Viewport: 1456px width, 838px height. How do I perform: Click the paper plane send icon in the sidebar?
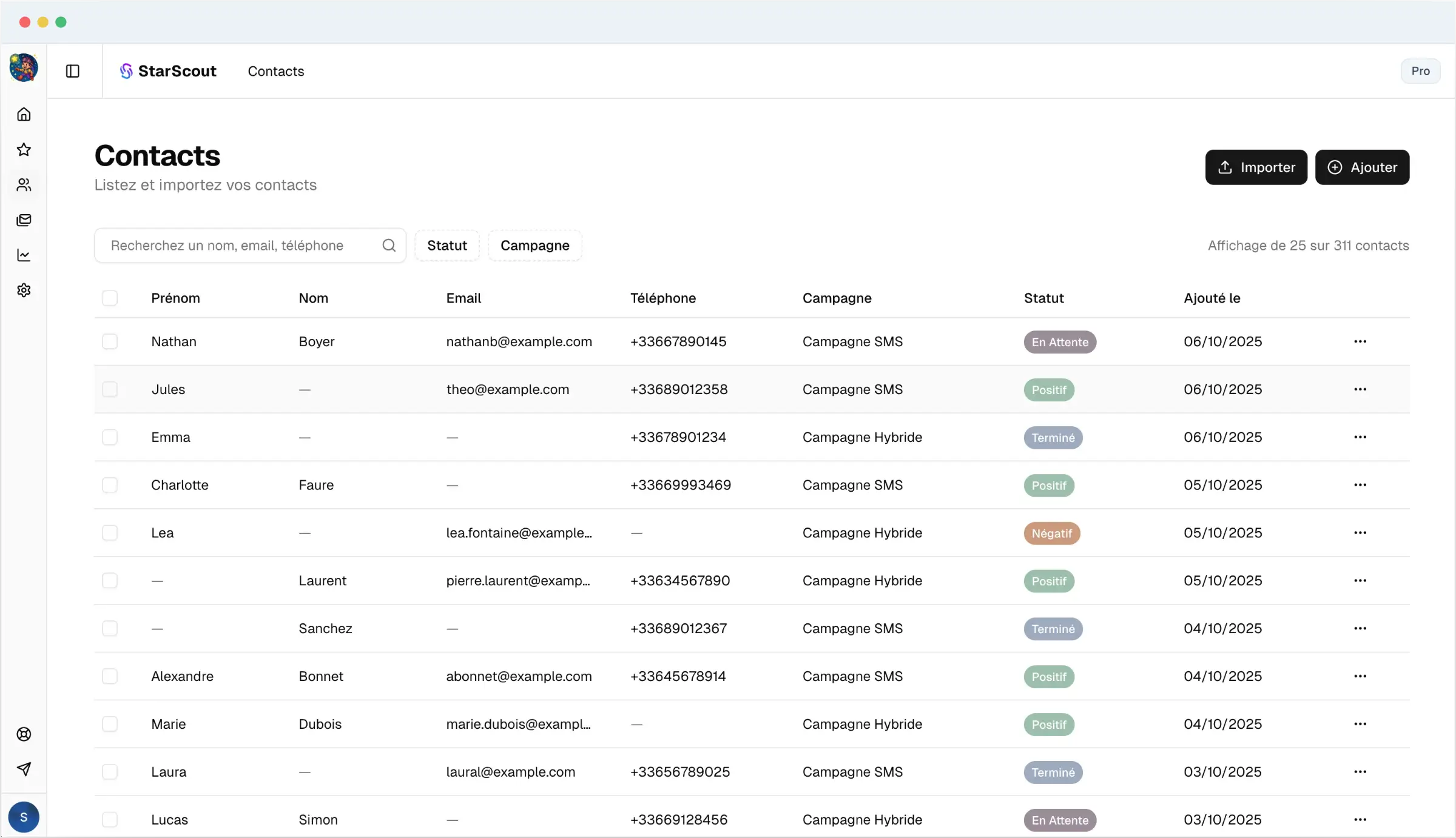tap(24, 769)
